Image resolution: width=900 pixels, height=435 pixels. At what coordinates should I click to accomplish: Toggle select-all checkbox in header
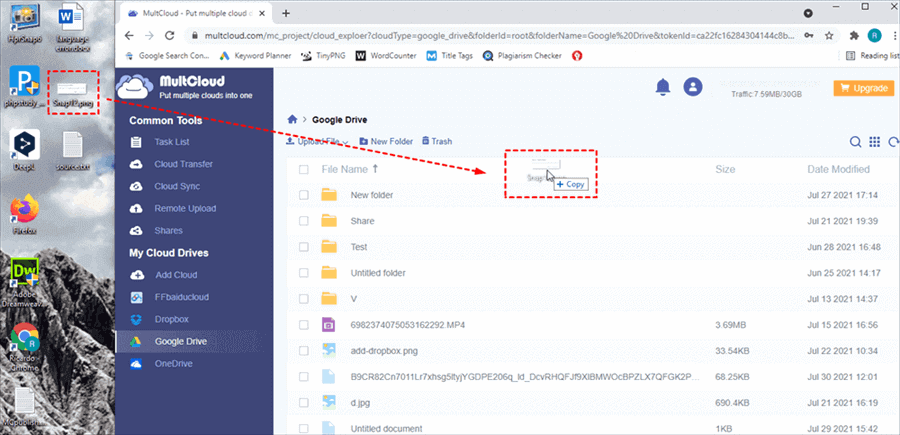304,169
